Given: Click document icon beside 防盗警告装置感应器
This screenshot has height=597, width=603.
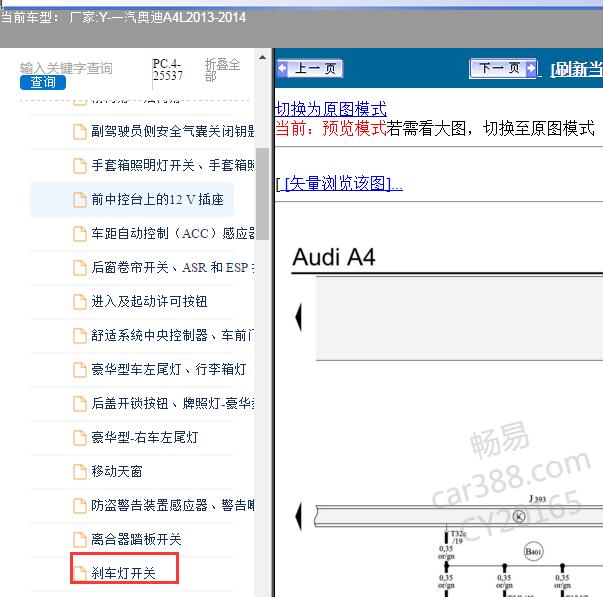Looking at the screenshot, I should click(x=80, y=506).
